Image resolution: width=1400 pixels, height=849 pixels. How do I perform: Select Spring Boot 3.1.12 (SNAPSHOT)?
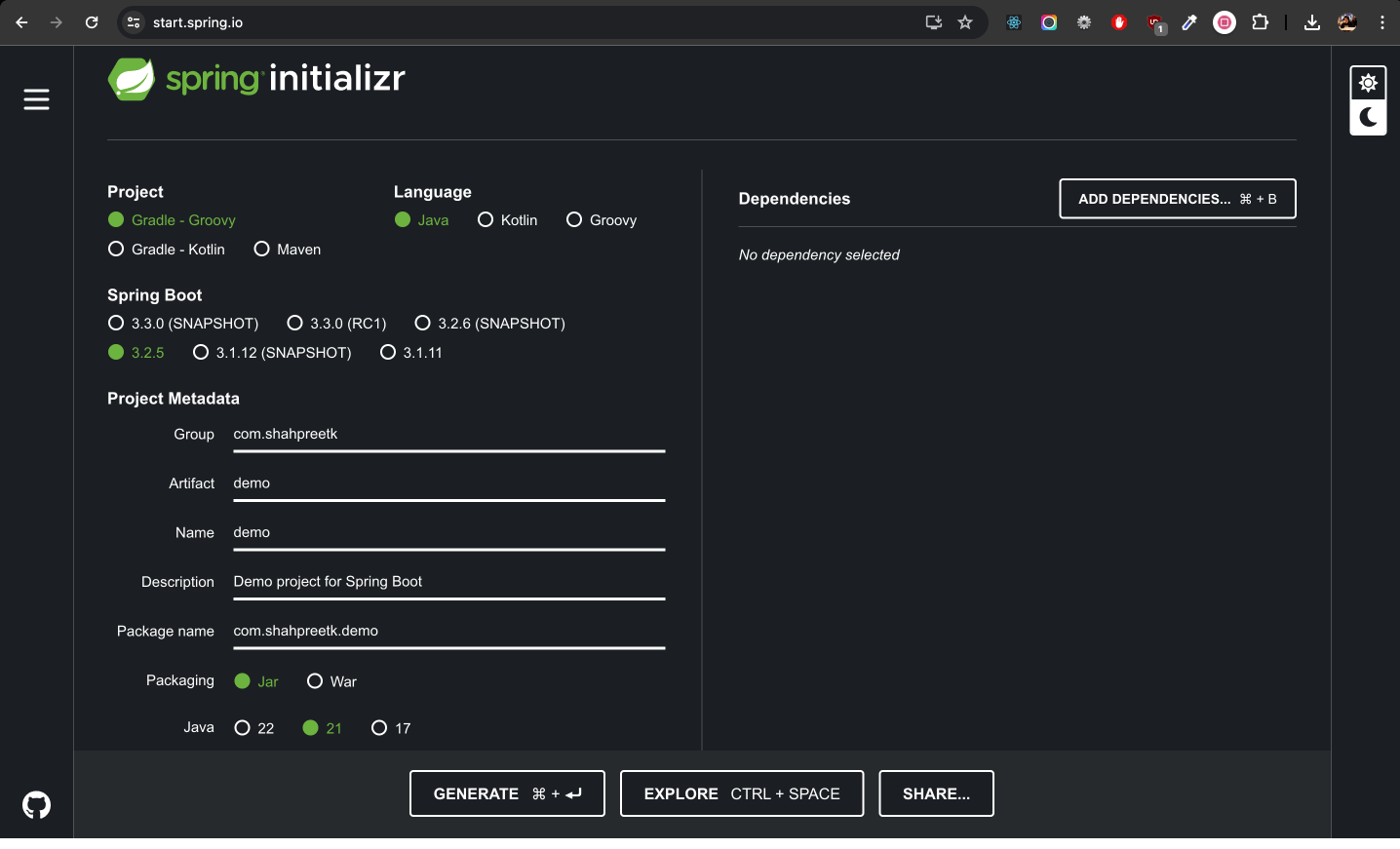(272, 353)
